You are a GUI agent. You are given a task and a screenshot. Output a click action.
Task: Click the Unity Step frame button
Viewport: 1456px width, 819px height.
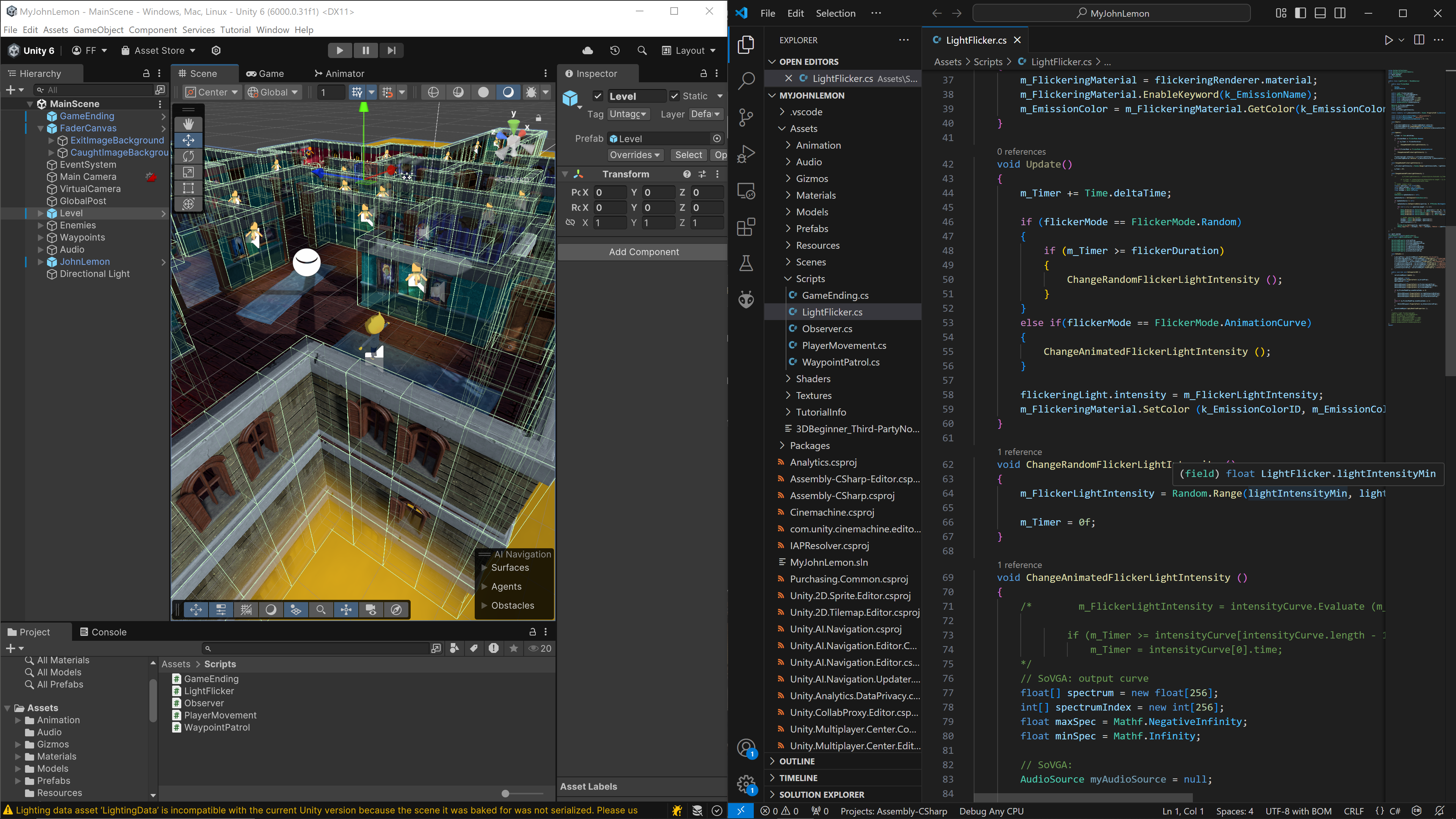click(x=391, y=50)
